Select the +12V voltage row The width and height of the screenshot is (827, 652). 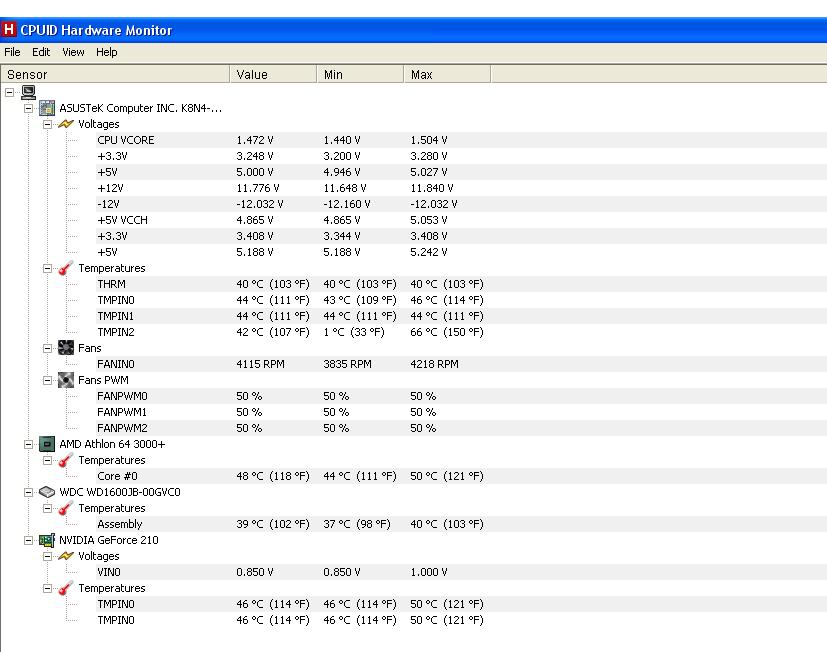coord(461,188)
